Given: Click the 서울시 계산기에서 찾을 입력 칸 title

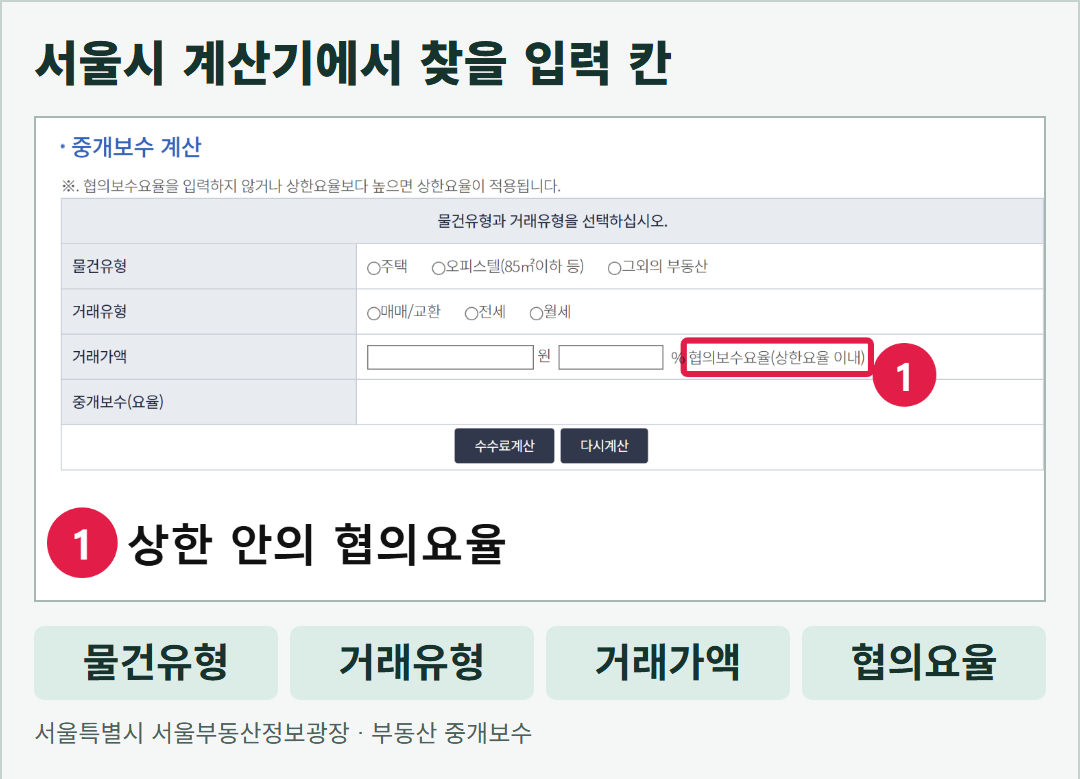Looking at the screenshot, I should pos(353,63).
